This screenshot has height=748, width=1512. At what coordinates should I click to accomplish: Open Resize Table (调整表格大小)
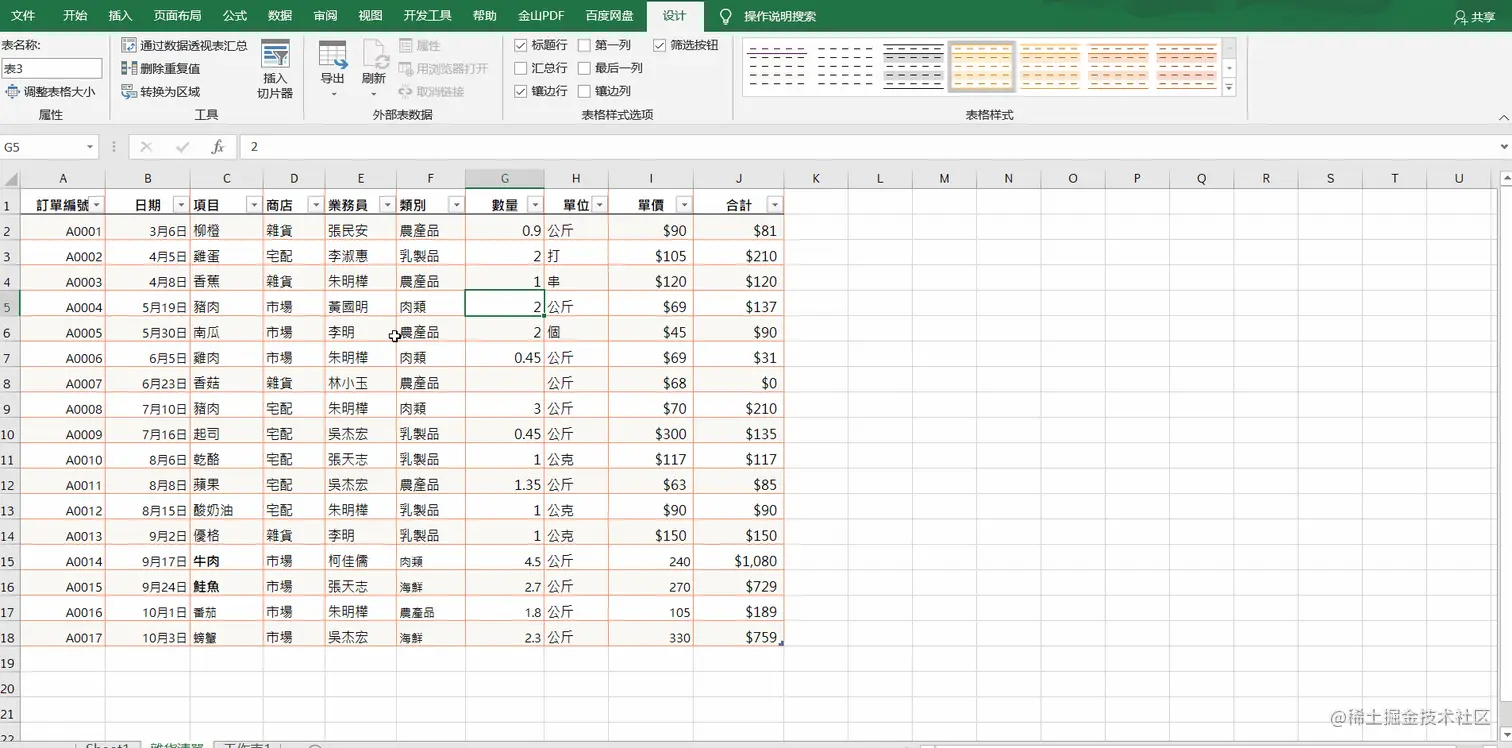click(x=51, y=91)
